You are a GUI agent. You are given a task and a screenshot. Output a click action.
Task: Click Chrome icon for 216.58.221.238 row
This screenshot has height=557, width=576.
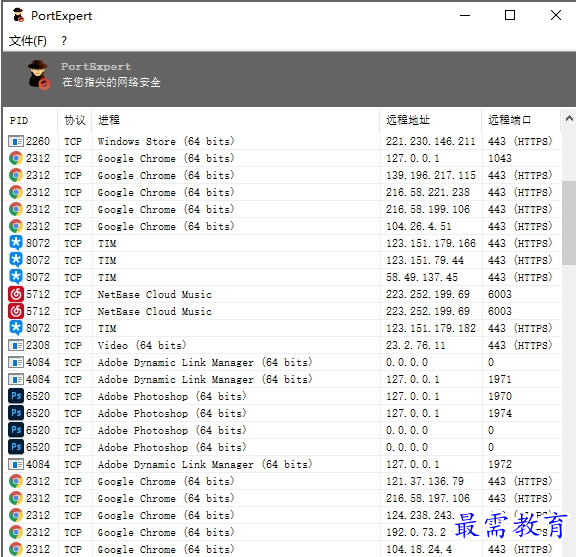point(15,192)
